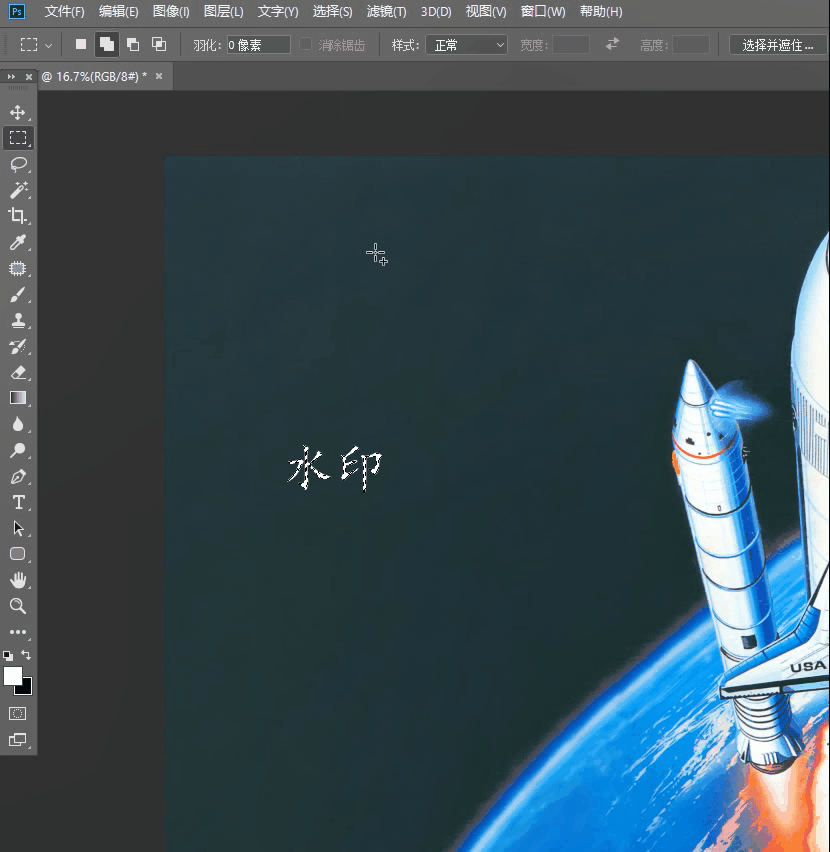830x852 pixels.
Task: Select the Eraser tool
Action: [18, 373]
